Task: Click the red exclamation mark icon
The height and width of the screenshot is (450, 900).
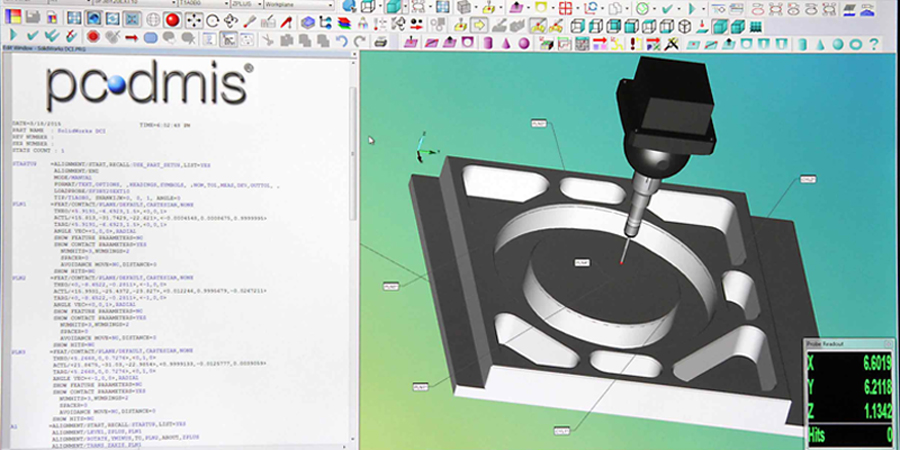Action: pyautogui.click(x=634, y=44)
